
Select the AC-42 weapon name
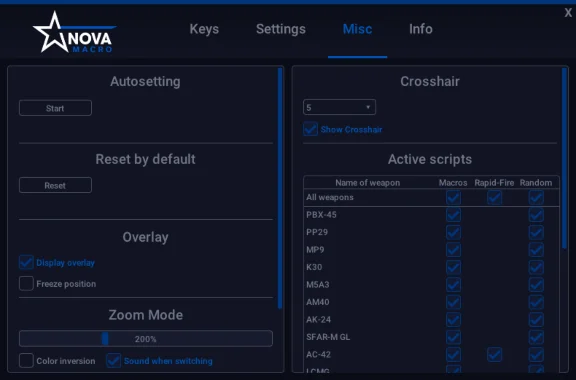(x=318, y=355)
